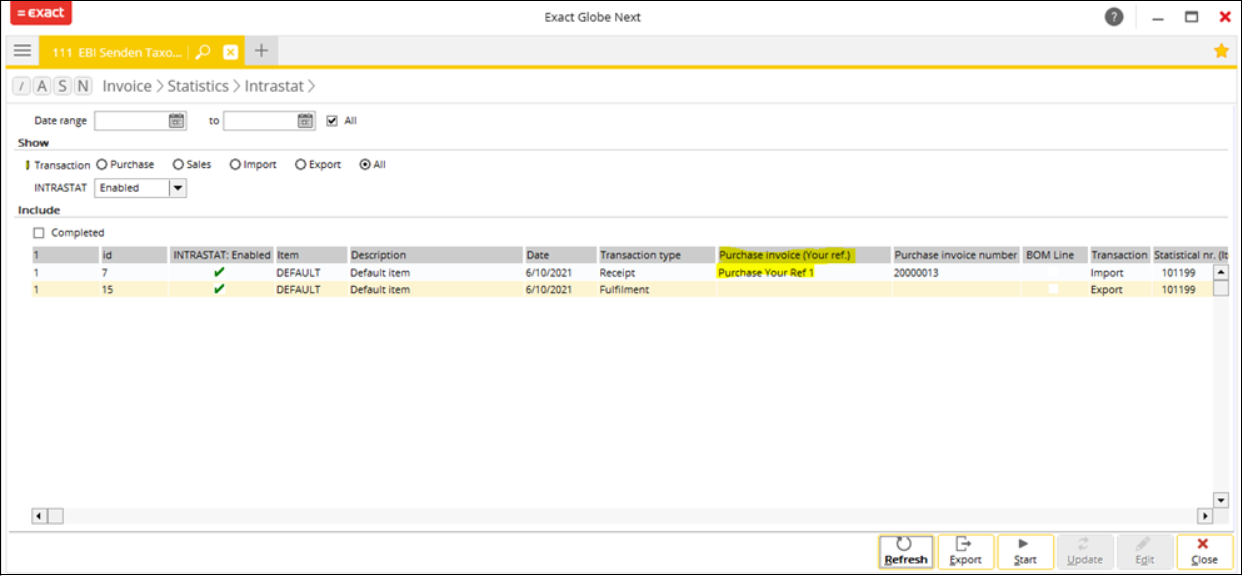Select the Sales transaction radio button
Screen dimensions: 1242x576
tap(178, 165)
